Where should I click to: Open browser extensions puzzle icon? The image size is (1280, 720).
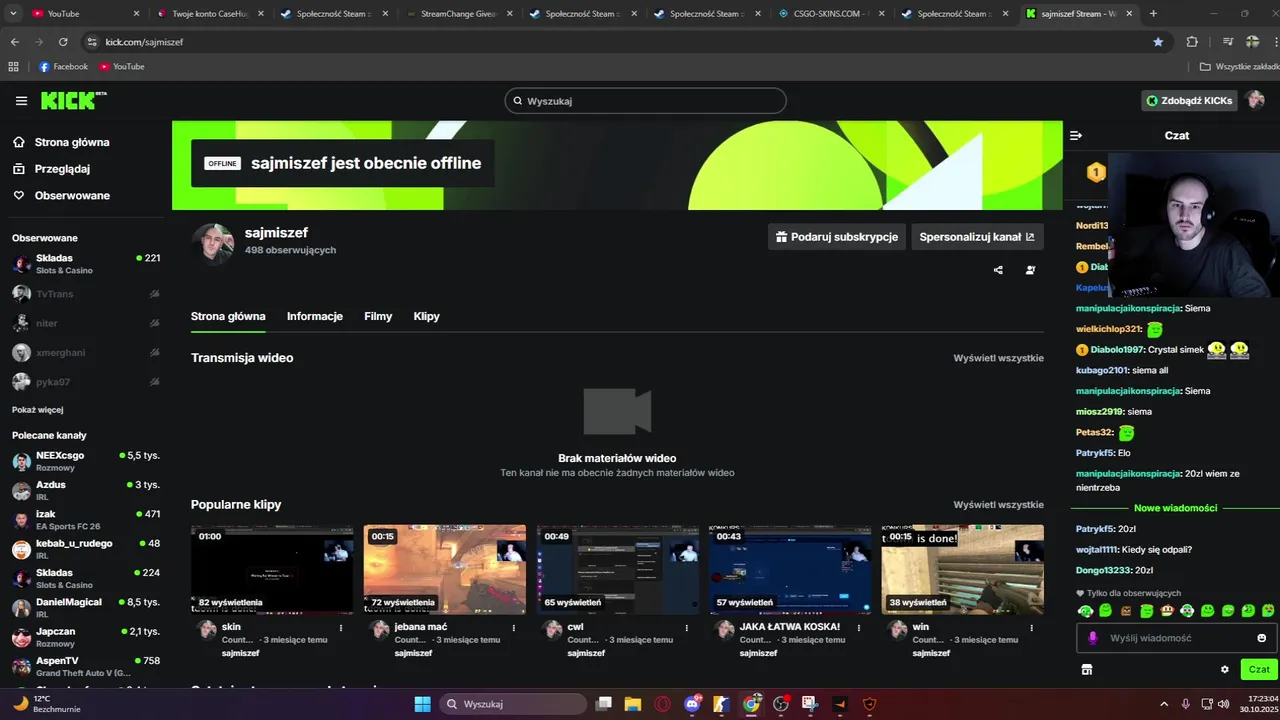[1191, 42]
